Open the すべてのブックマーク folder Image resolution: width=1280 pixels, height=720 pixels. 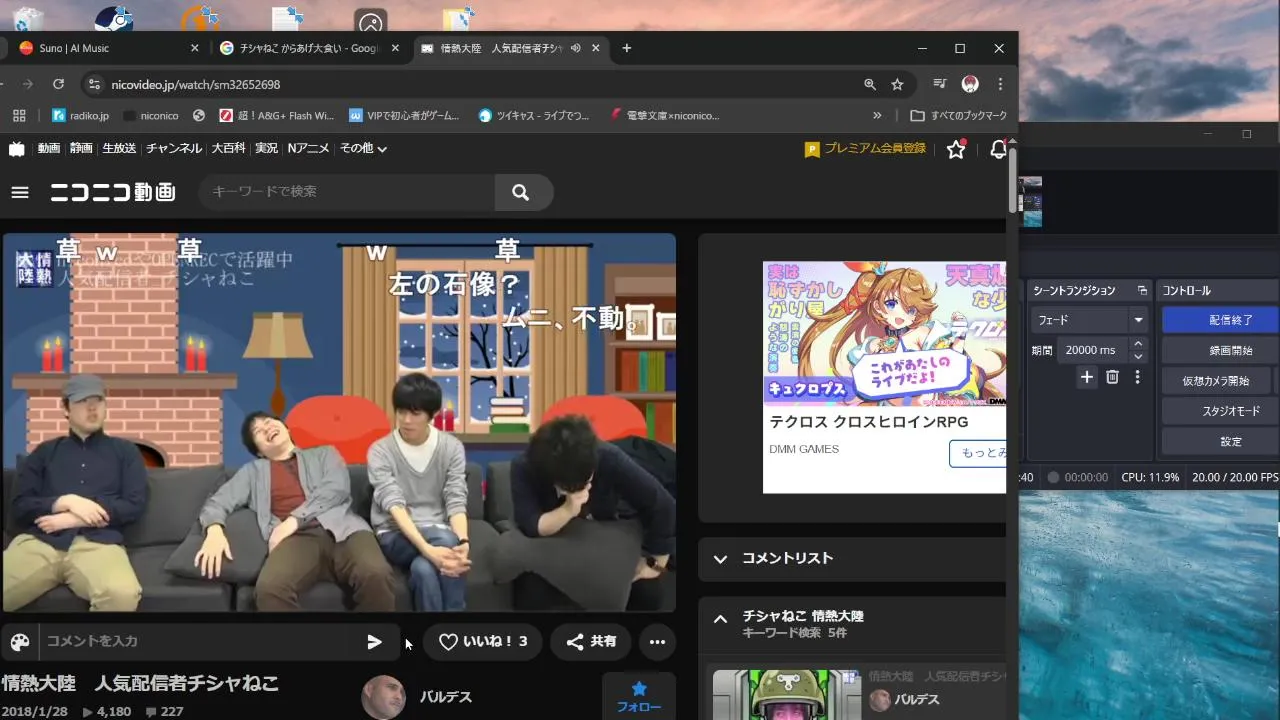pyautogui.click(x=958, y=115)
